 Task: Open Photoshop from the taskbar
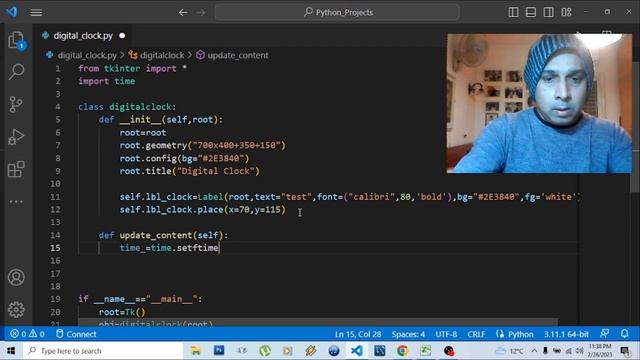click(219, 351)
